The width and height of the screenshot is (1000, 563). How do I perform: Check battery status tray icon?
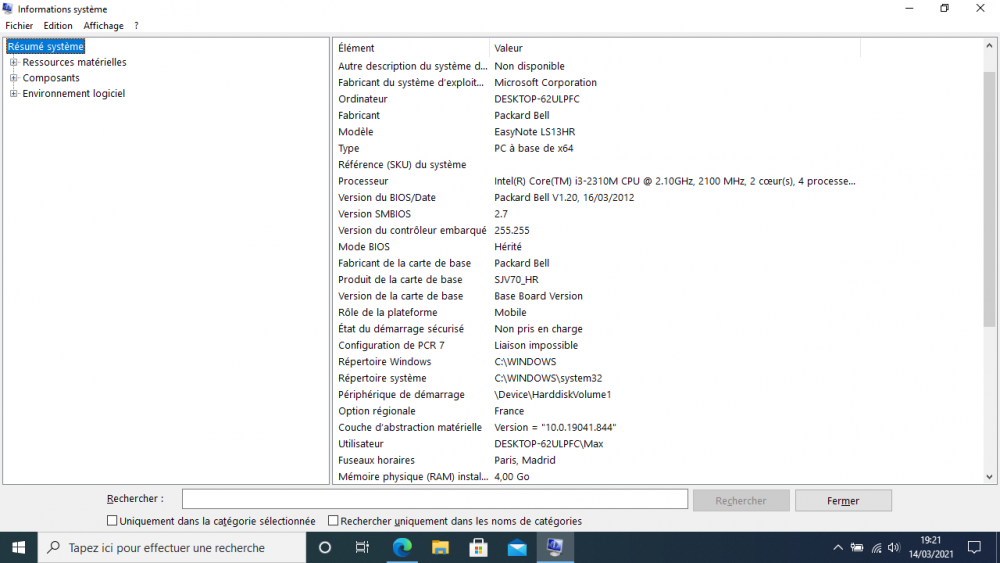point(857,547)
